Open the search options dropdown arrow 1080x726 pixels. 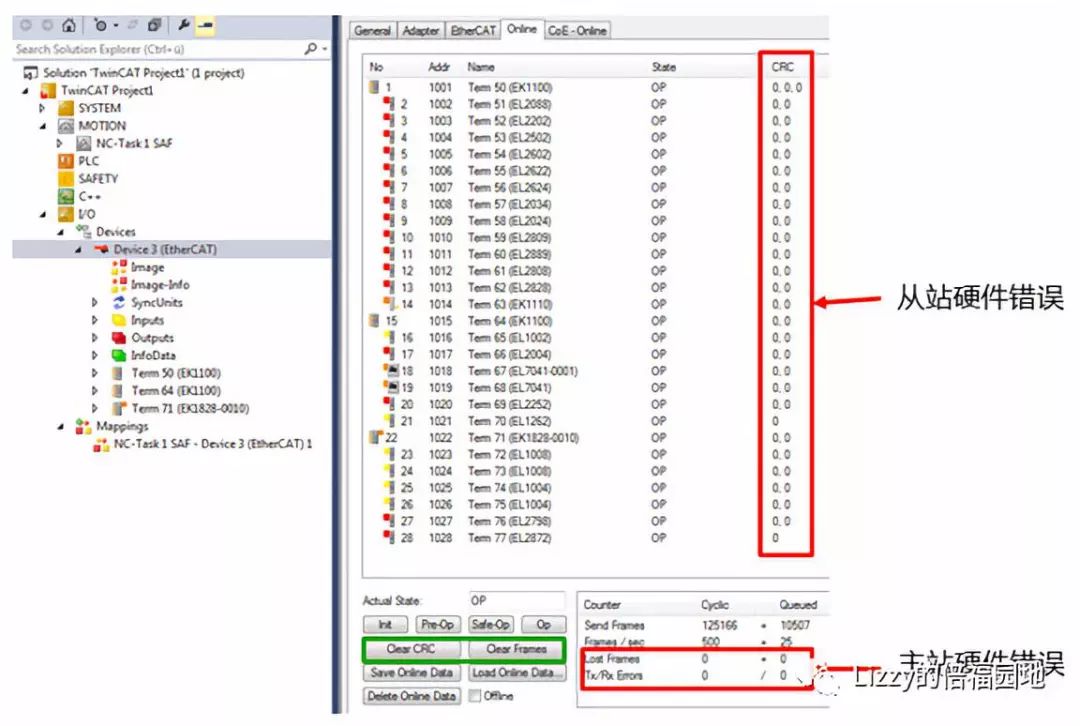coord(324,50)
